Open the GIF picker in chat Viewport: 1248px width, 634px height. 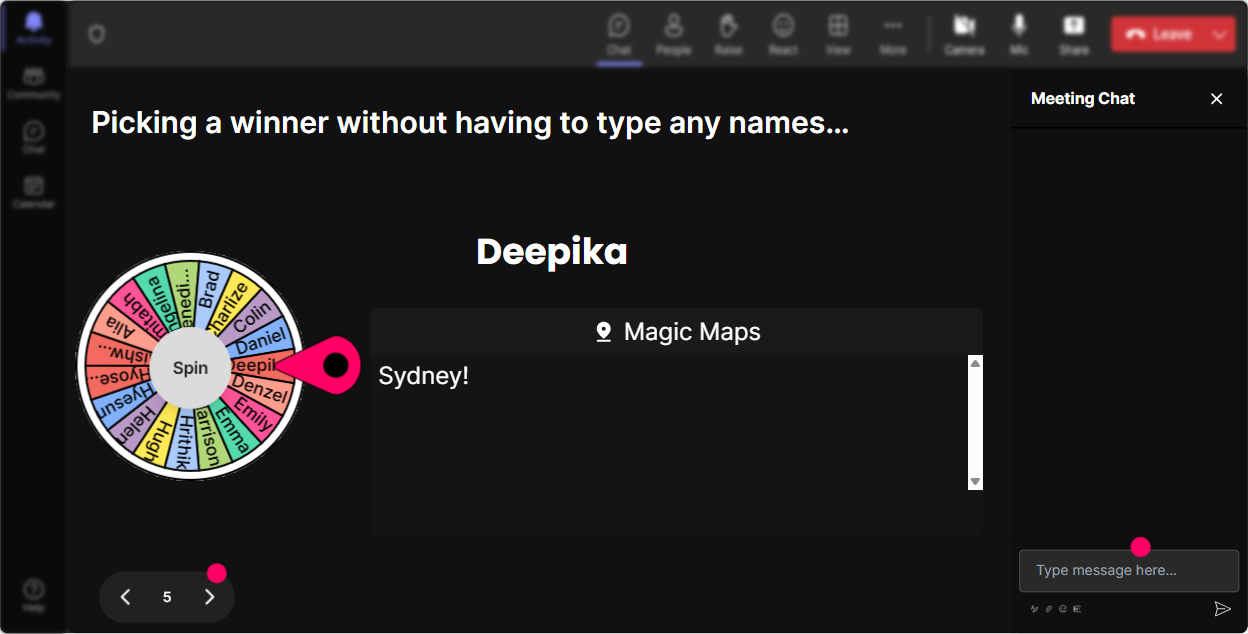pyautogui.click(x=1077, y=608)
